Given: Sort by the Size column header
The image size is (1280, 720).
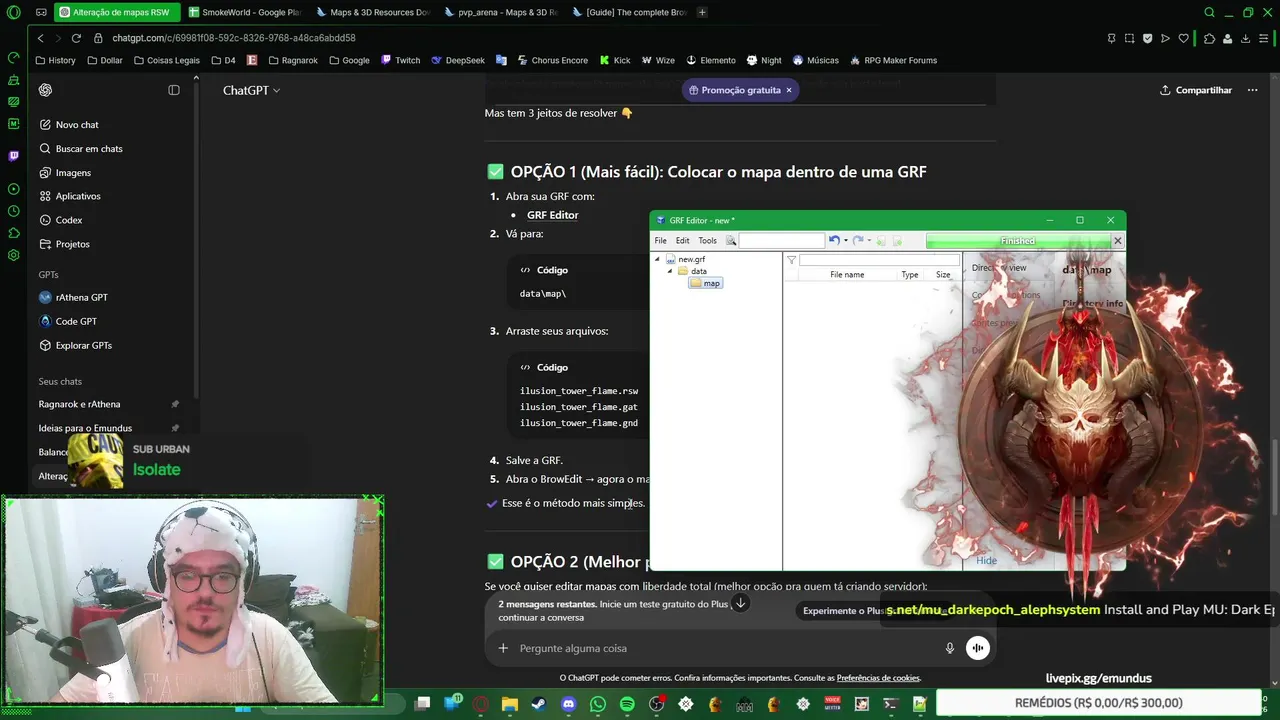Looking at the screenshot, I should (943, 274).
